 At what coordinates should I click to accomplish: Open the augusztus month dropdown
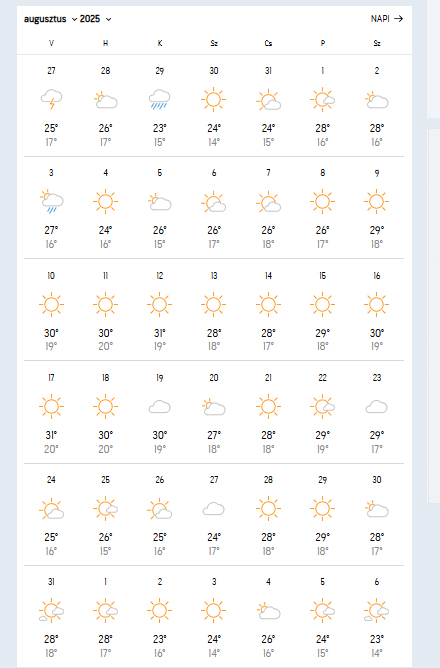[x=50, y=19]
